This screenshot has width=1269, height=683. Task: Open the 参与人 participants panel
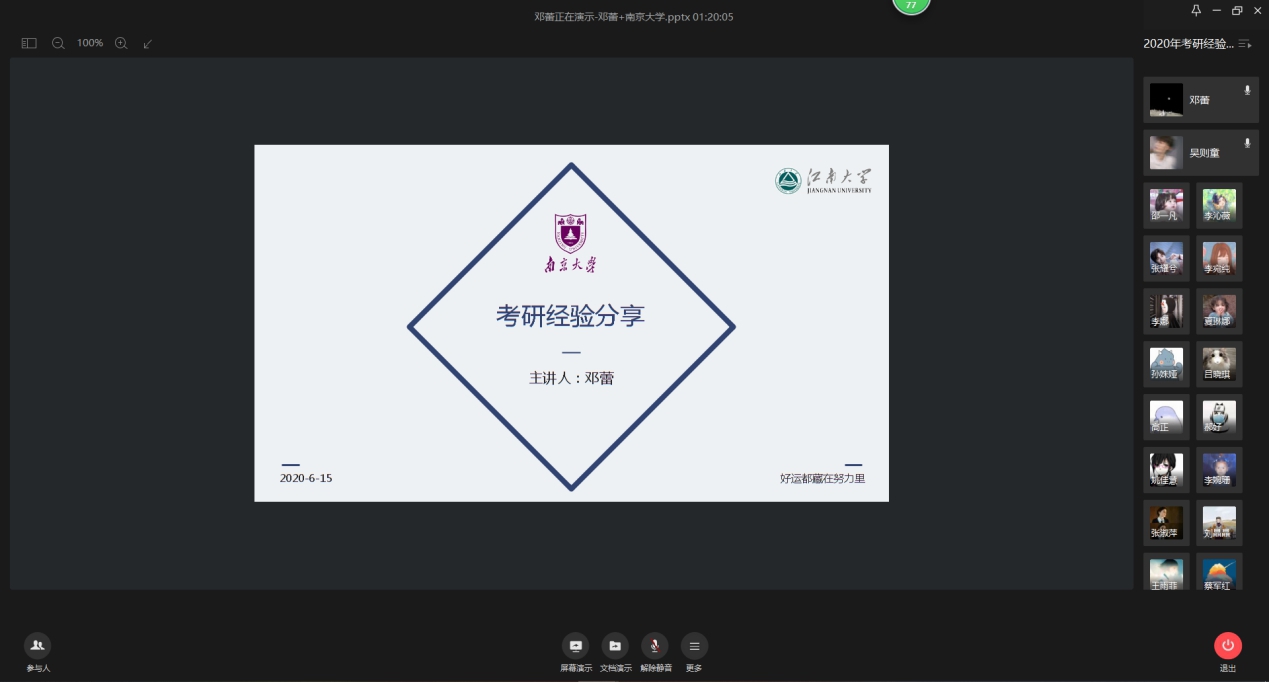click(37, 646)
